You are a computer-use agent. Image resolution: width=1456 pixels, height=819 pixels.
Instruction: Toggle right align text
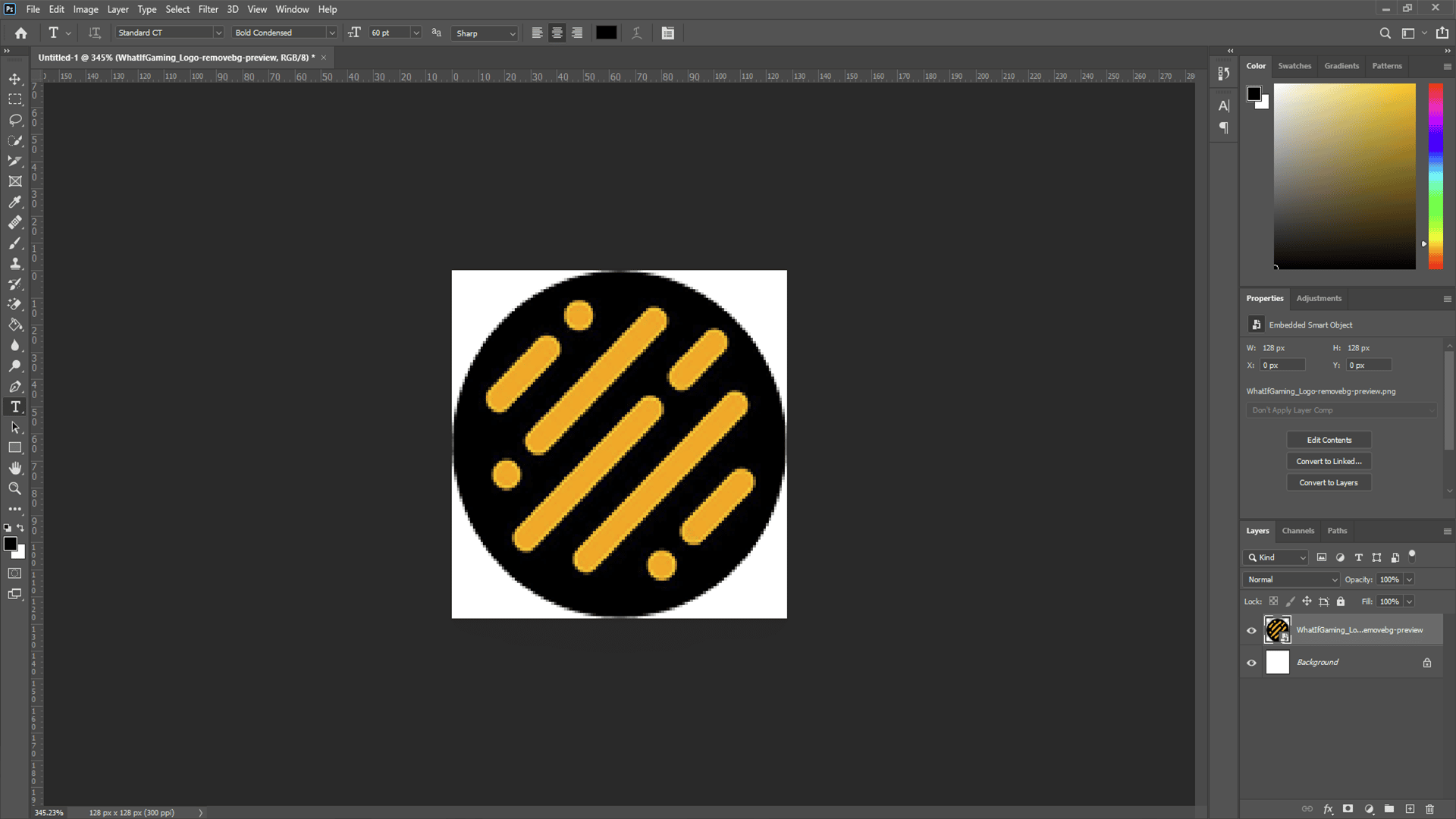click(577, 33)
